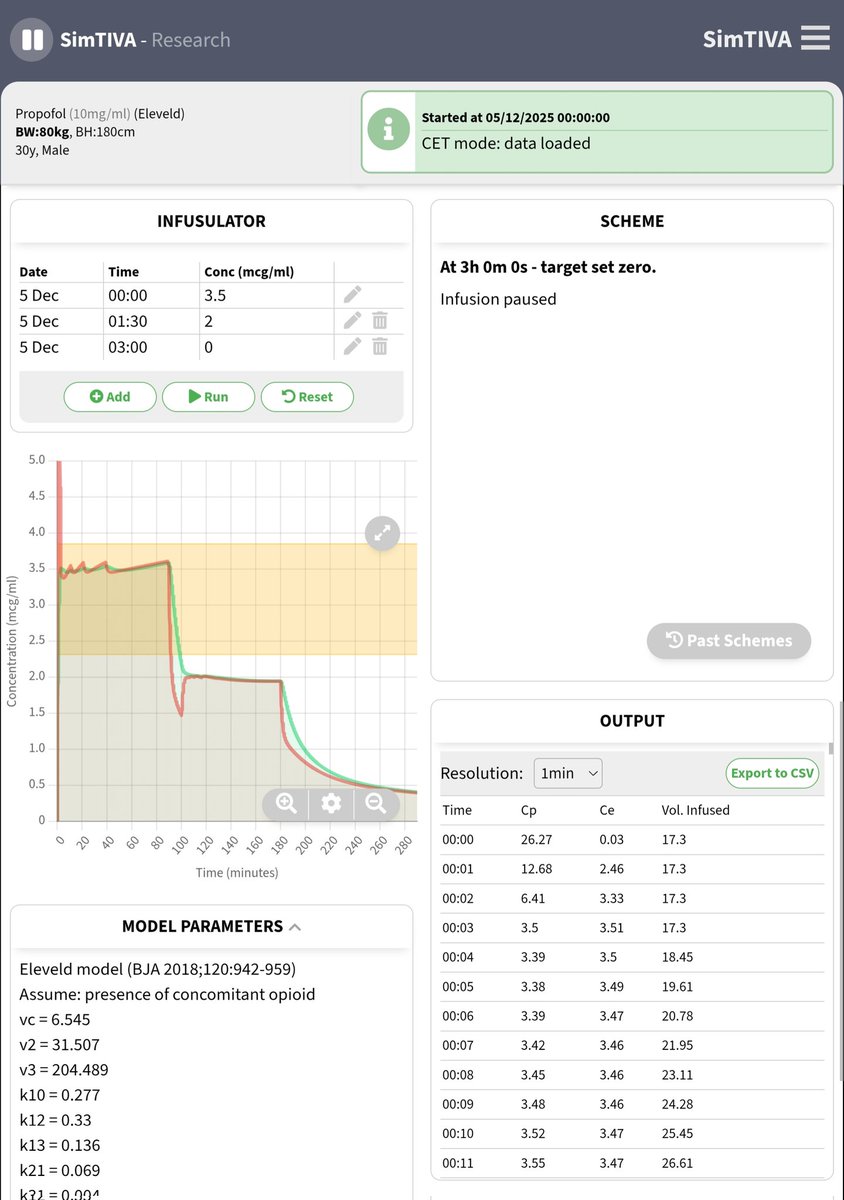Click Cp value 12.68 in the output
The width and height of the screenshot is (844, 1200).
click(x=537, y=869)
